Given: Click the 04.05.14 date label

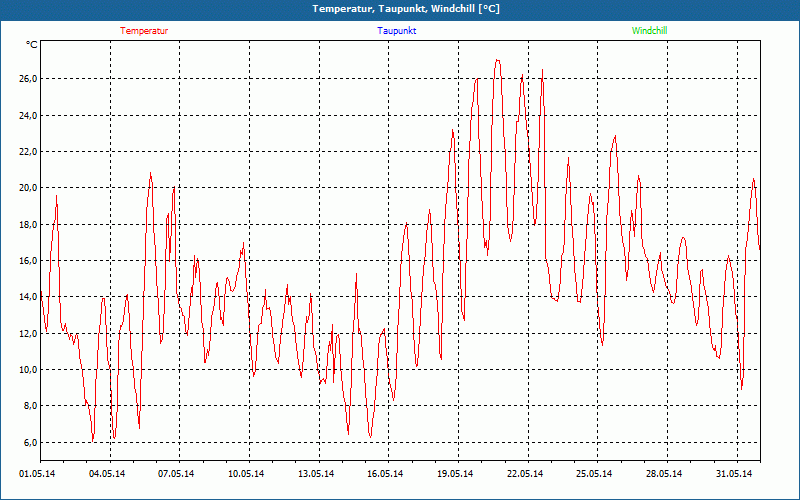Looking at the screenshot, I should 107,474.
